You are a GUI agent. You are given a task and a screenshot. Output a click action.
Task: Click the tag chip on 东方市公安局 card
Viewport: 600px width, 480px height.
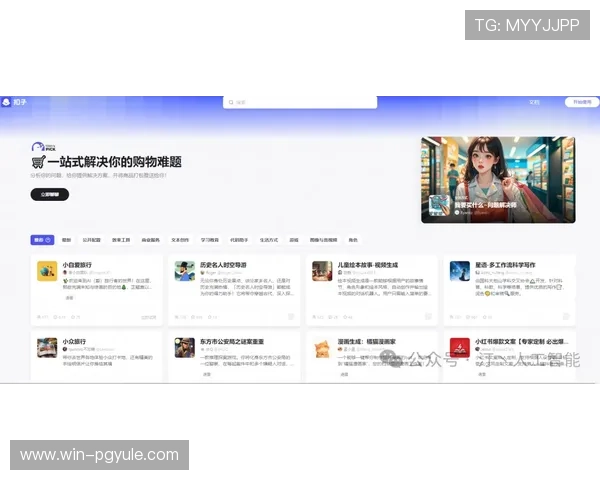pyautogui.click(x=207, y=374)
